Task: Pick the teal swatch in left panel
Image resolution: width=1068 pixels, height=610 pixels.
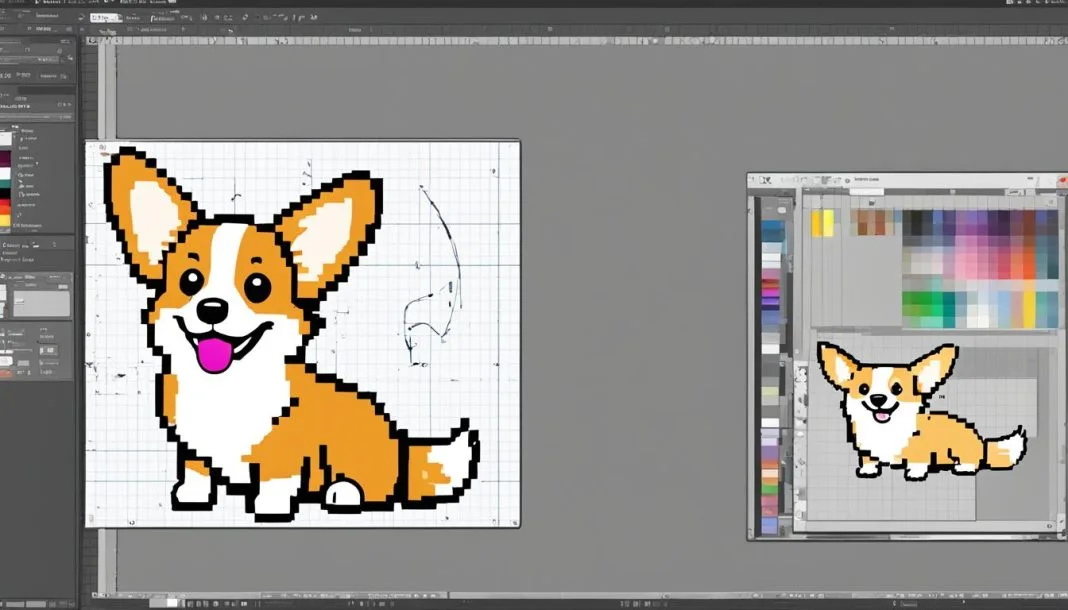Action: click(x=5, y=183)
